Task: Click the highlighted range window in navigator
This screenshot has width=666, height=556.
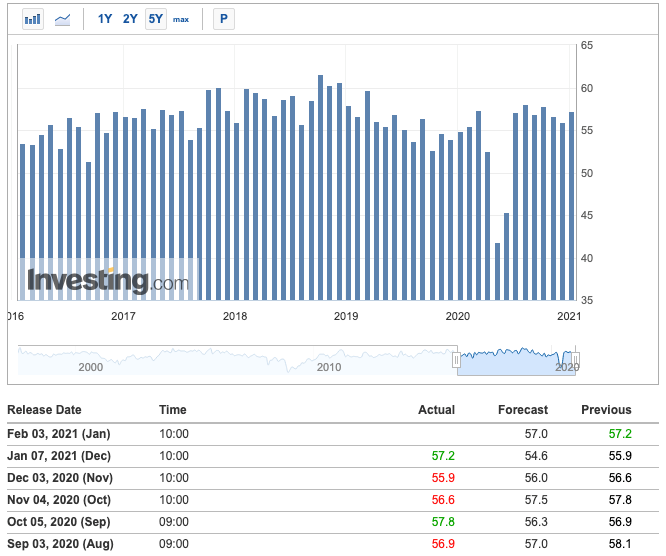Action: (x=516, y=361)
